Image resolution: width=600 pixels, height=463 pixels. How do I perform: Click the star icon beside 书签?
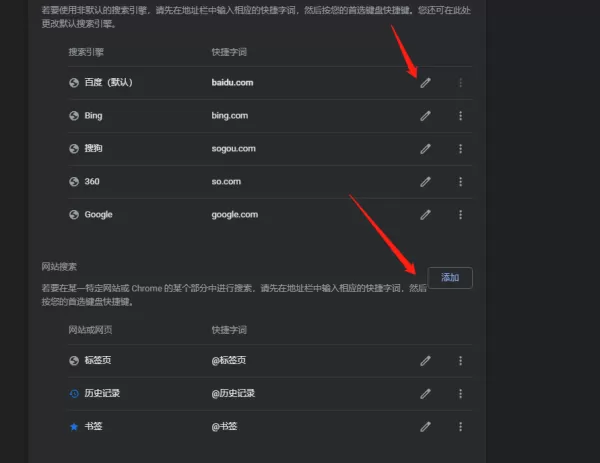point(74,427)
